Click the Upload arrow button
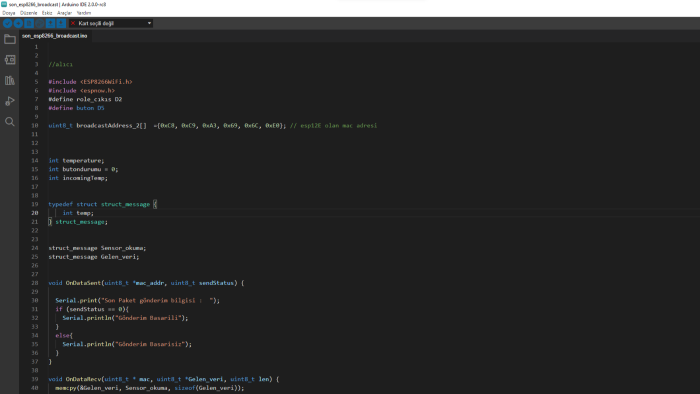Screen dimensions: 700x394 pyautogui.click(x=18, y=23)
